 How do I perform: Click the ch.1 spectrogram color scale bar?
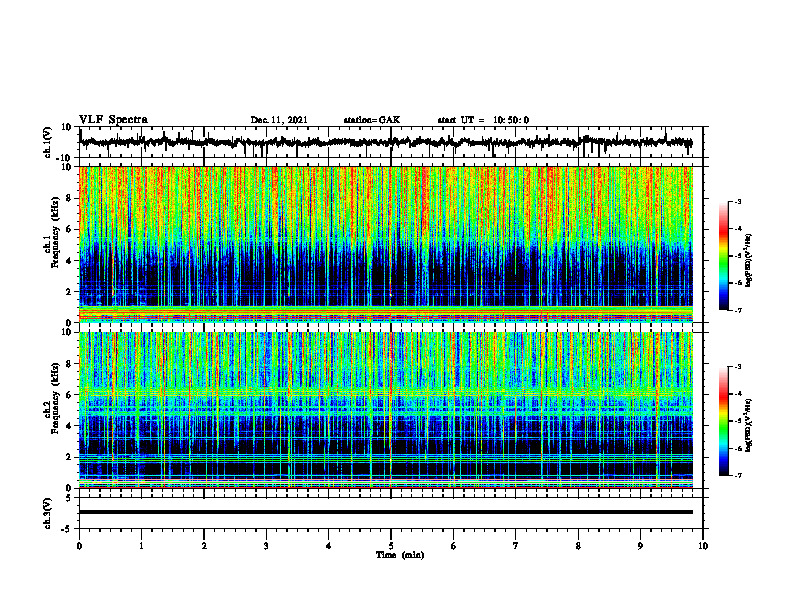coord(724,256)
